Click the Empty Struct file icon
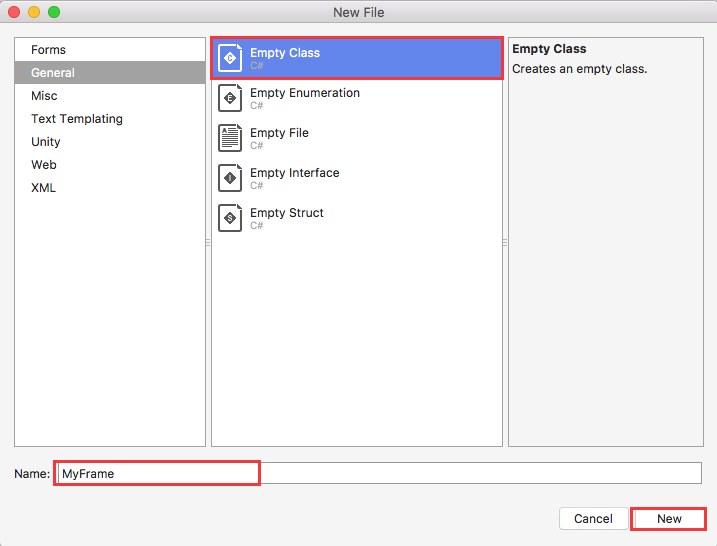 click(x=230, y=218)
